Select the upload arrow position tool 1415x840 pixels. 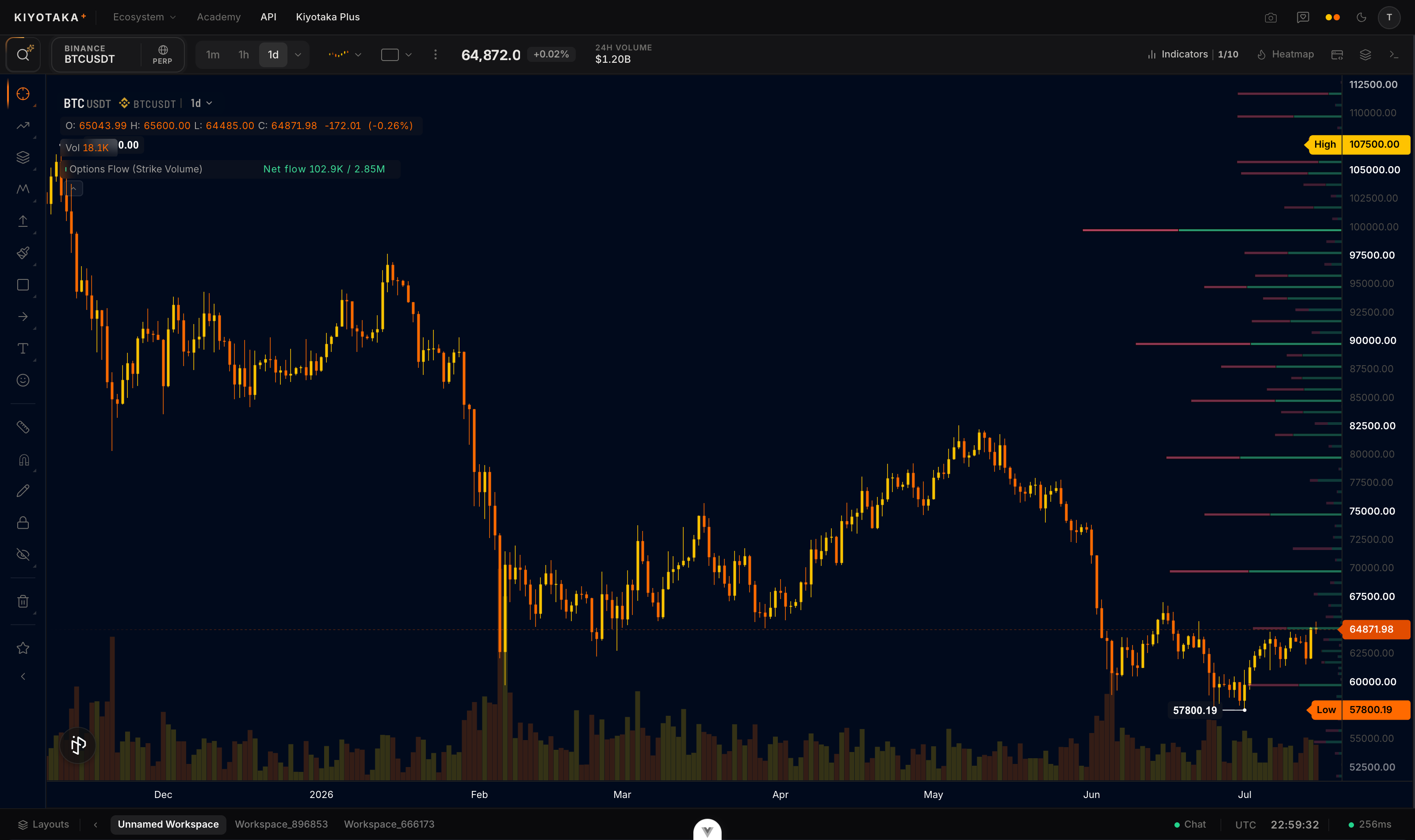coord(23,221)
